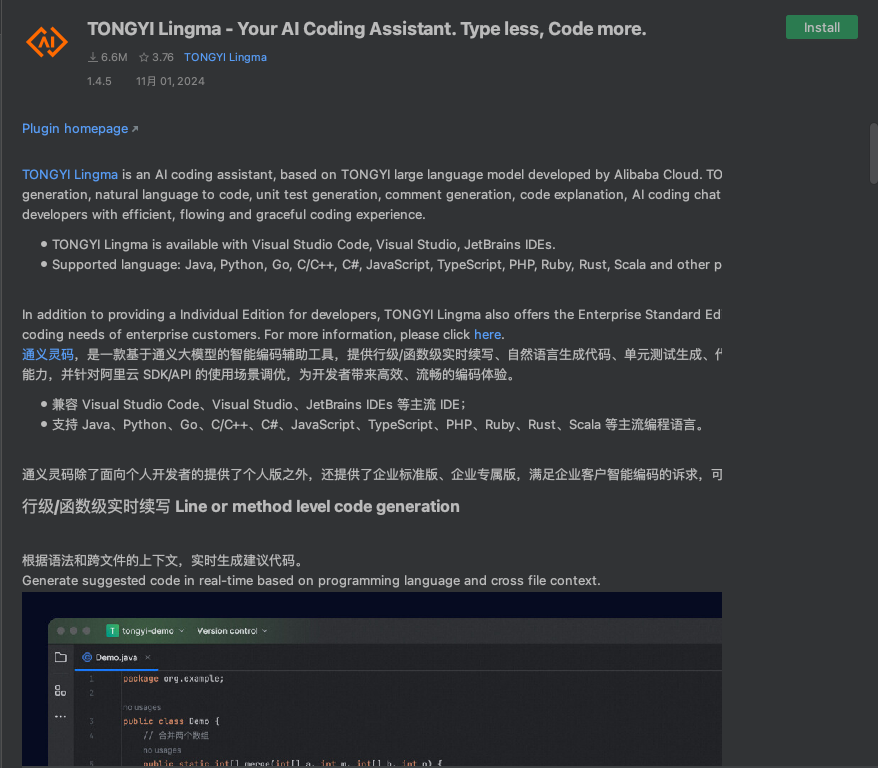Viewport: 878px width, 768px height.
Task: Open the tongyi-demo project dropdown in the screenshot
Action: click(x=146, y=631)
